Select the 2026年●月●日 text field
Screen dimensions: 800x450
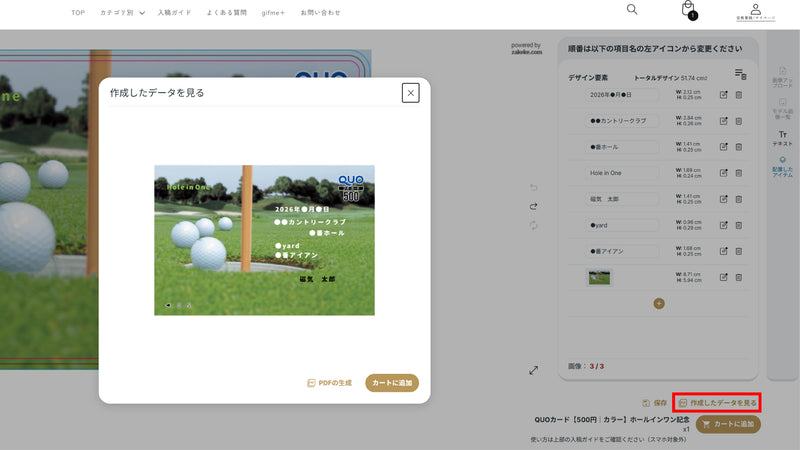[x=622, y=95]
